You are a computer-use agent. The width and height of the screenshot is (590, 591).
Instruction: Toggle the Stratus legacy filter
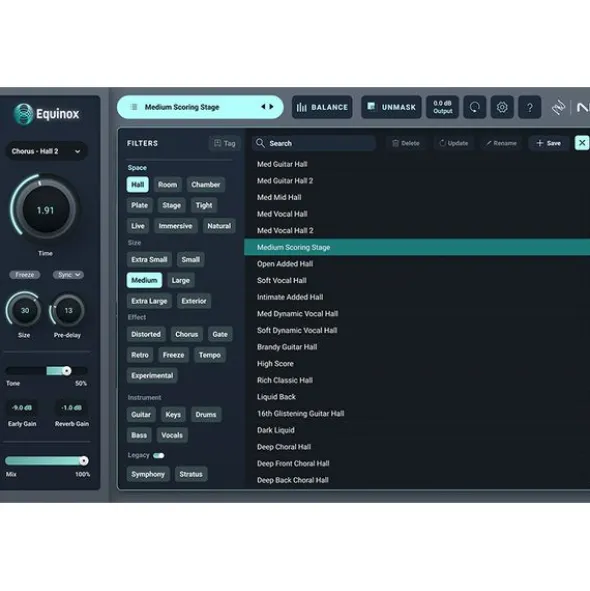click(x=191, y=475)
